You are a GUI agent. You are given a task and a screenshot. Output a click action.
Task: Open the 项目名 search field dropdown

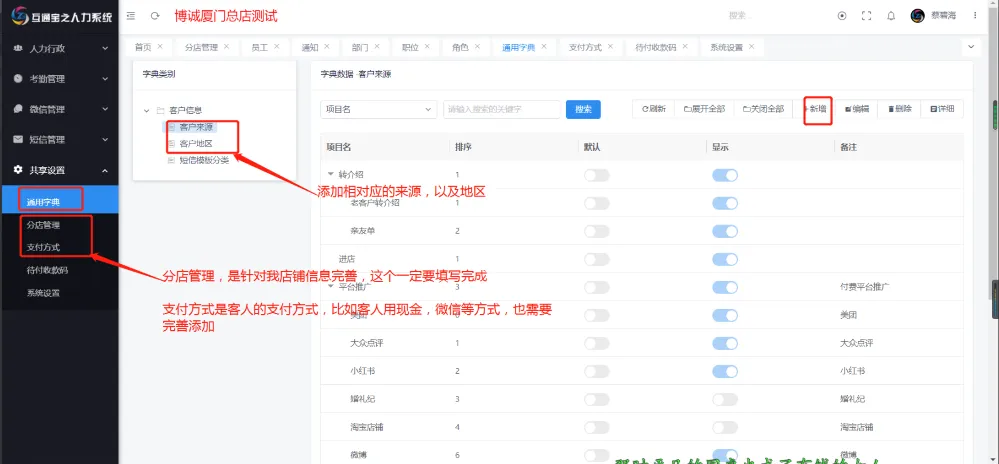(378, 109)
